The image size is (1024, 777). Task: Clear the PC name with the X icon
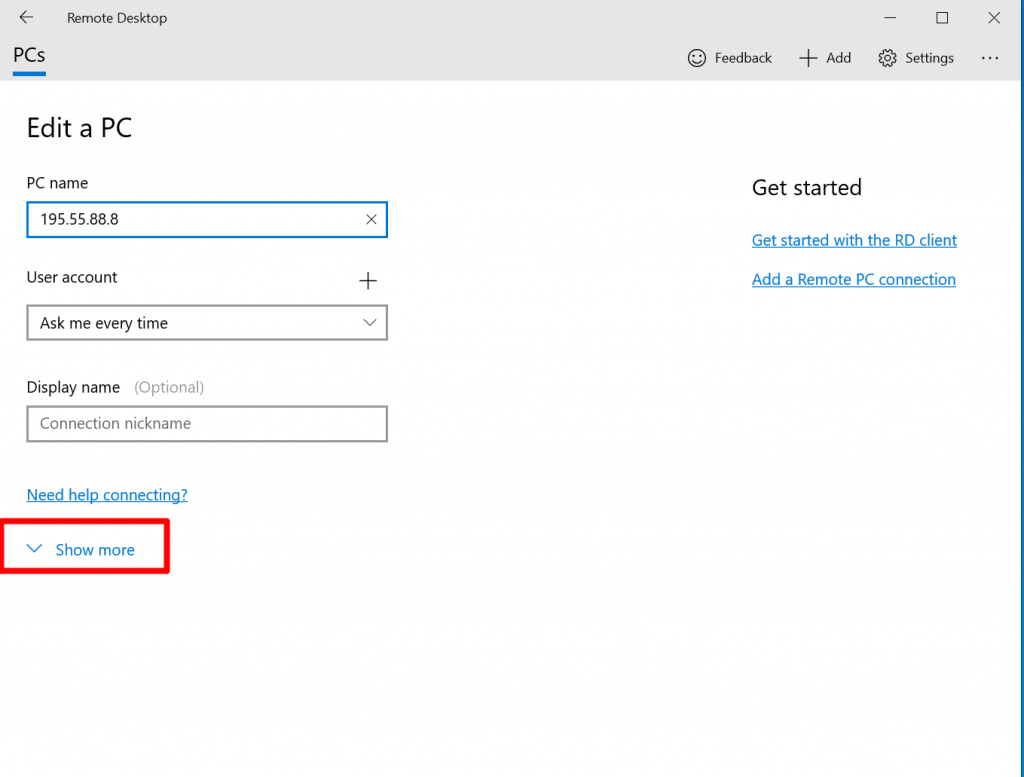371,219
